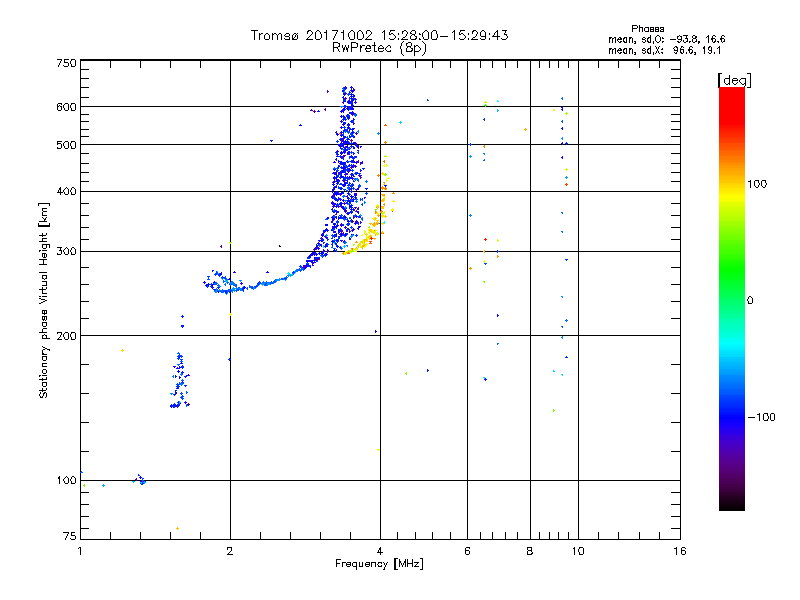Click the x-axis tick label '16'
The image size is (800, 600).
(680, 551)
